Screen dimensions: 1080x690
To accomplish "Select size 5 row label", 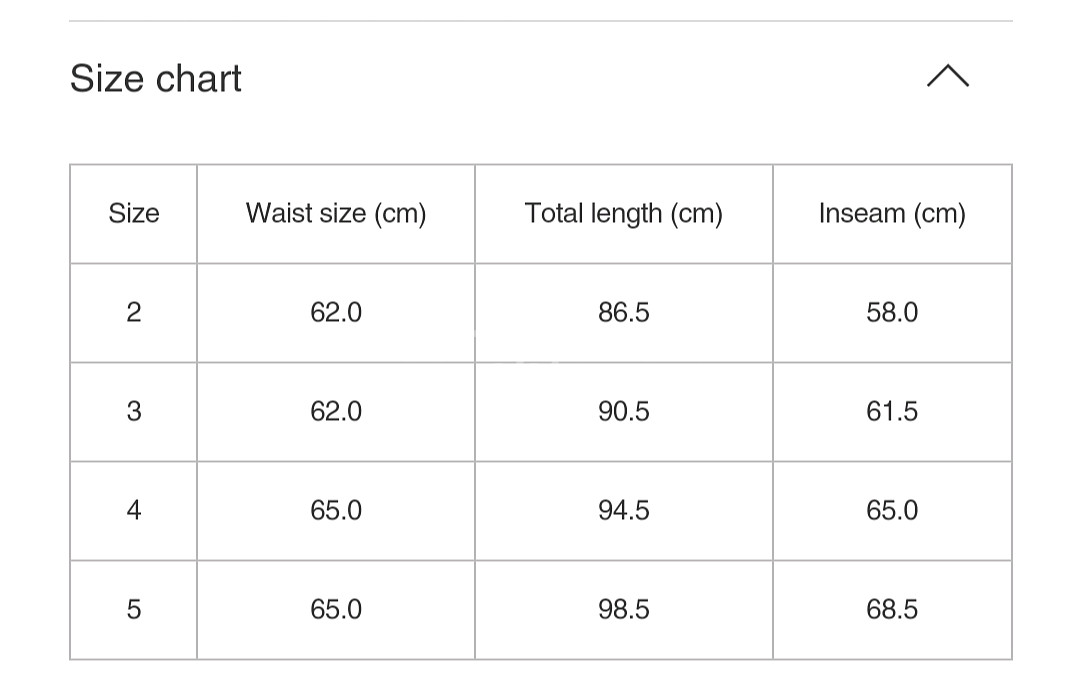I will pyautogui.click(x=134, y=609).
